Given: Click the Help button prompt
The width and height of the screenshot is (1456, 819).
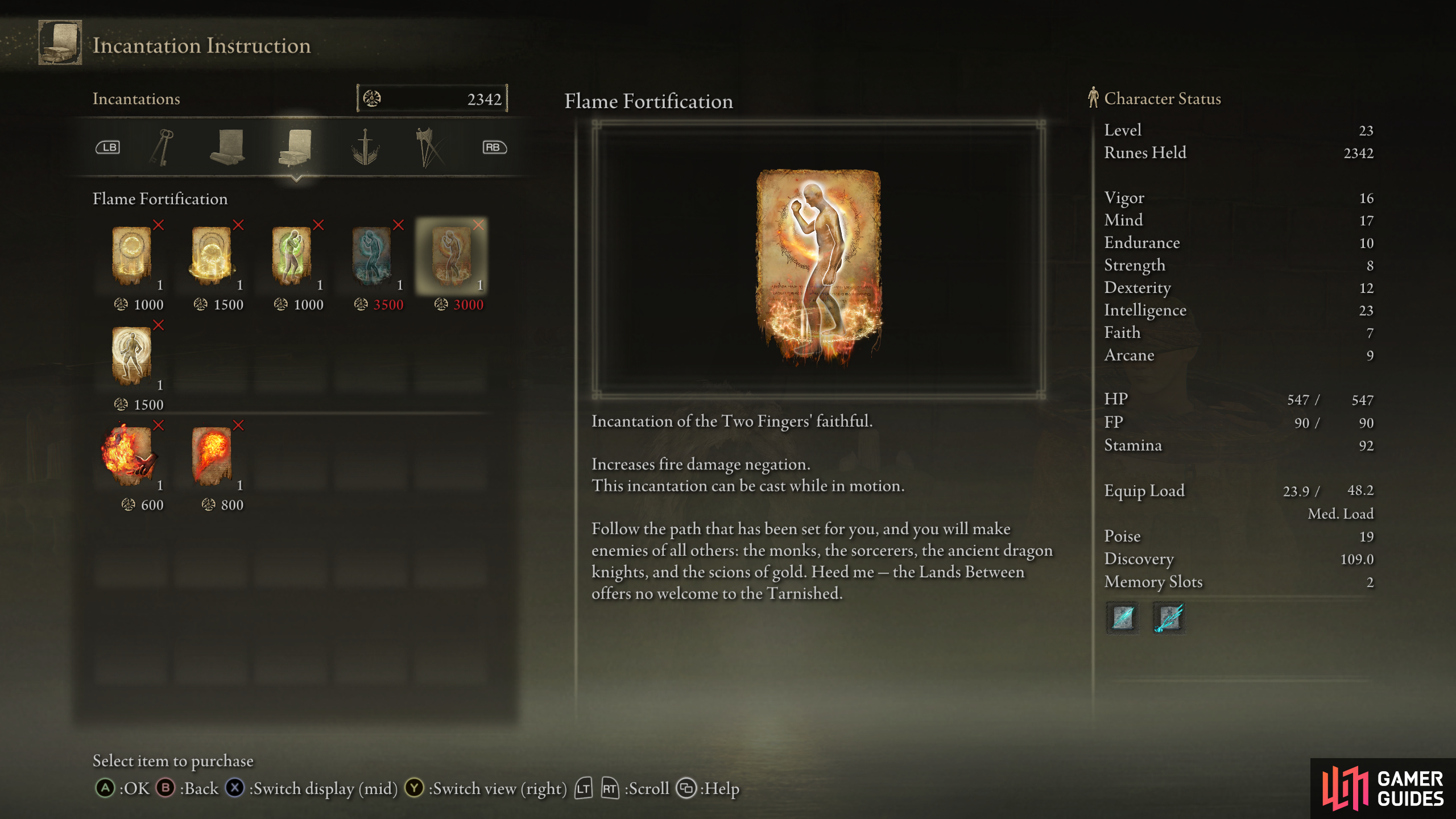Looking at the screenshot, I should (708, 788).
